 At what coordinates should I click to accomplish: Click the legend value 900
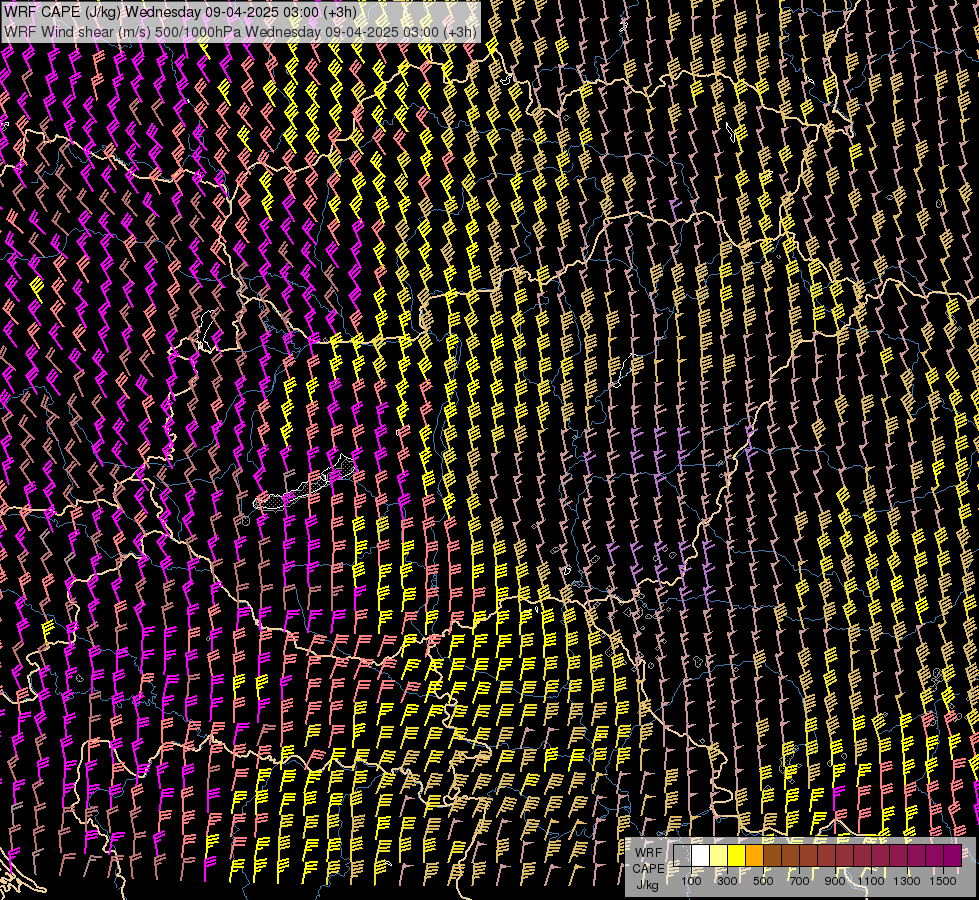[835, 881]
